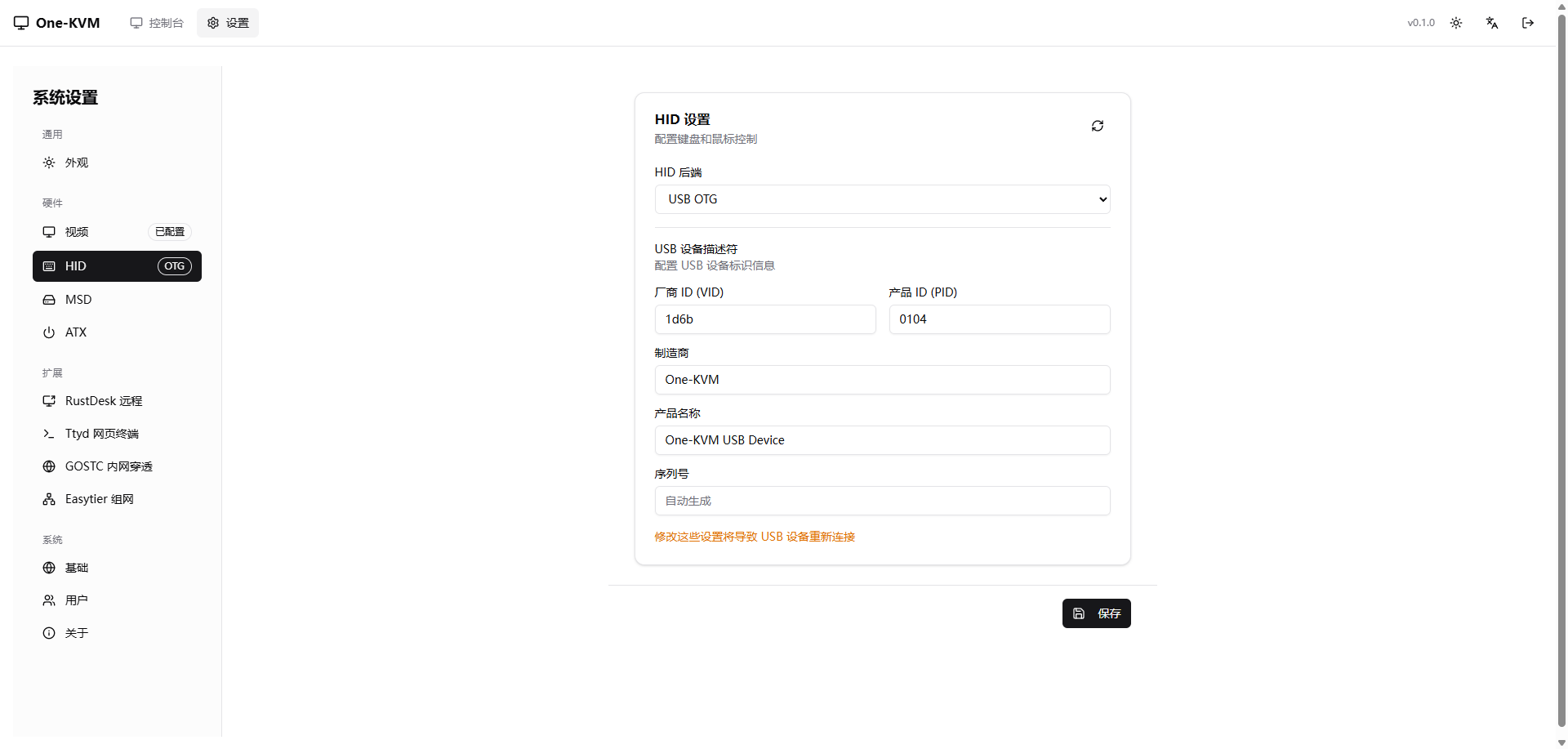
Task: Open Easytier 组网 settings
Action: (99, 499)
